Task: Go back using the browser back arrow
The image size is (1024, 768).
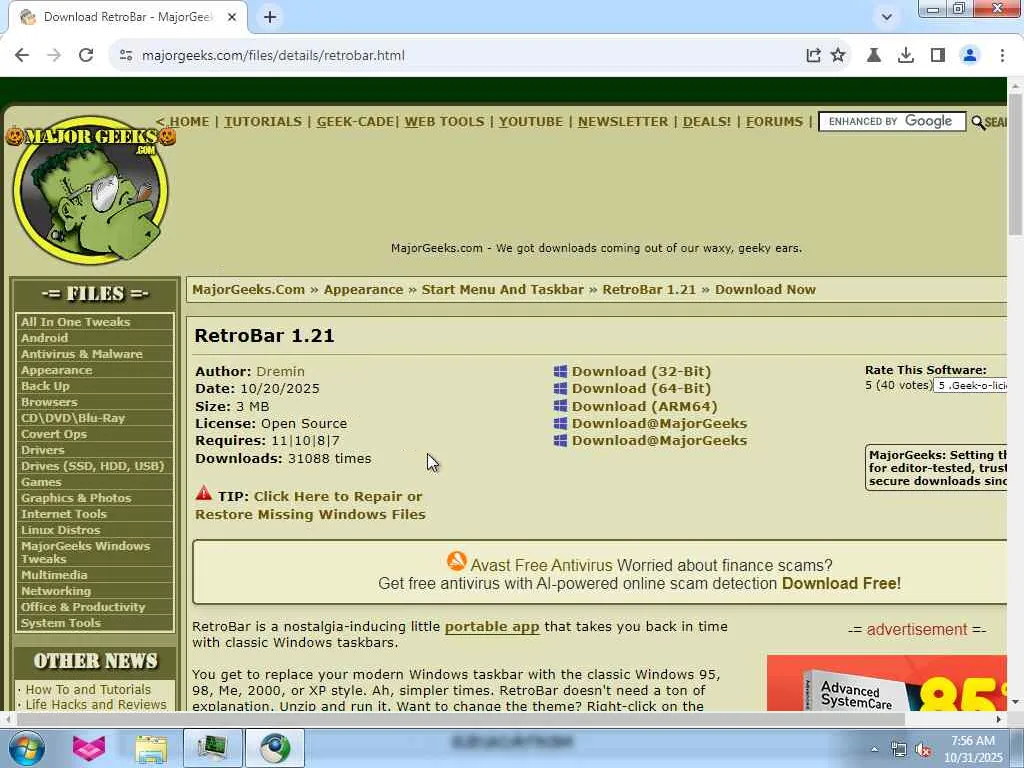Action: click(x=22, y=56)
